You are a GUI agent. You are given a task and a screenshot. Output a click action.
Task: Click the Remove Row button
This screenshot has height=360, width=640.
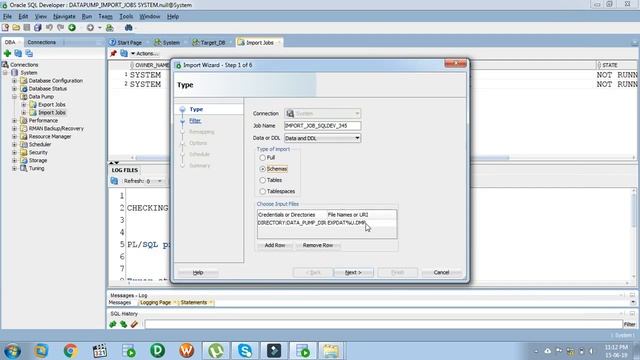[x=318, y=245]
